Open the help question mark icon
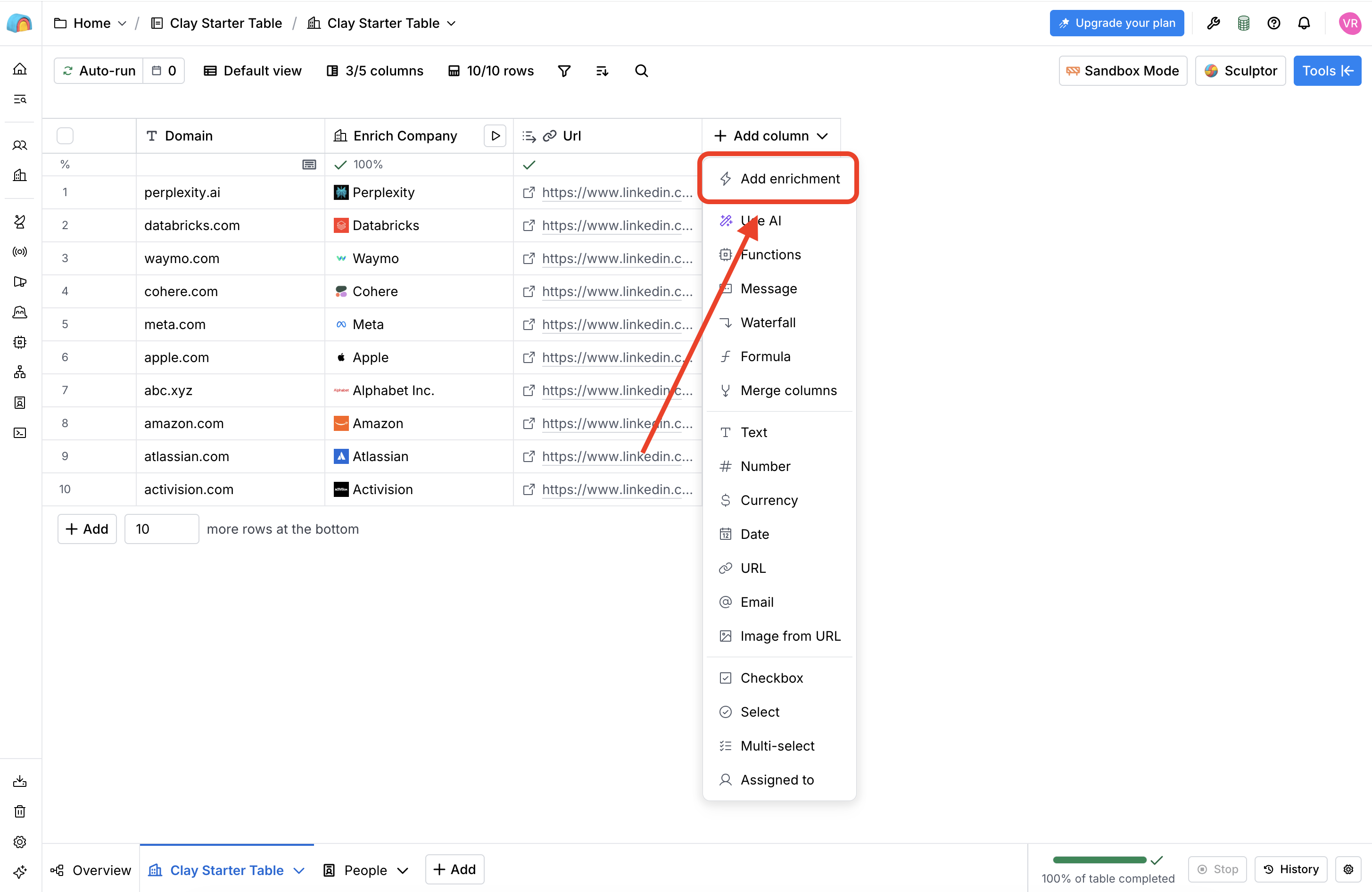Image resolution: width=1372 pixels, height=892 pixels. pyautogui.click(x=1273, y=23)
